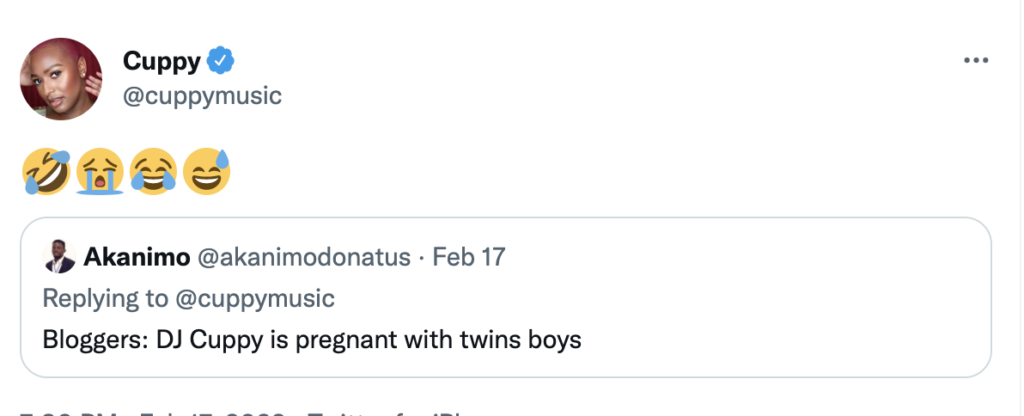Open Cuppy's profile picture

61,80
